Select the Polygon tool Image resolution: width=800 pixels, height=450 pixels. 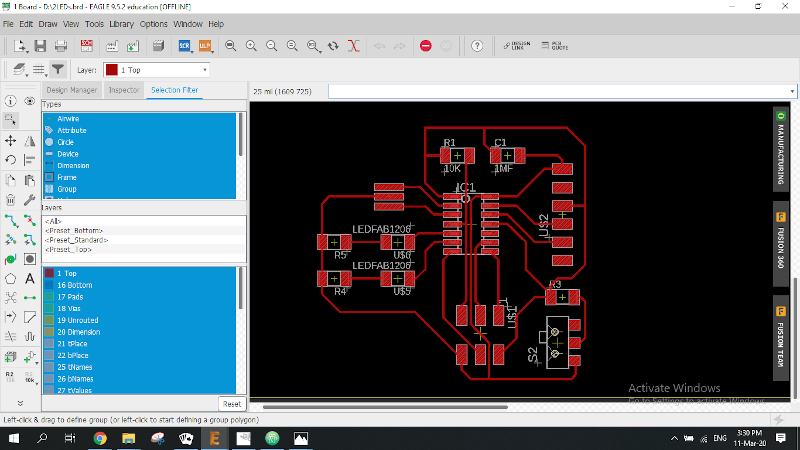coord(11,279)
